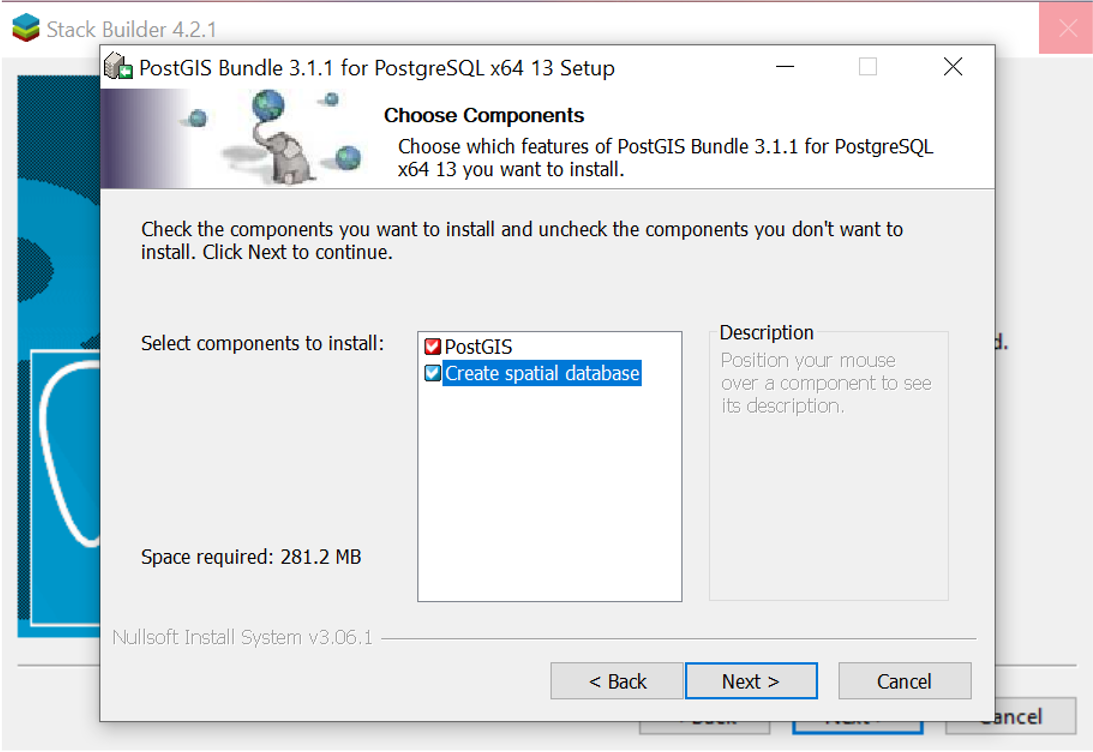1093x752 pixels.
Task: Uncheck the Create spatial database checkbox
Action: click(432, 374)
